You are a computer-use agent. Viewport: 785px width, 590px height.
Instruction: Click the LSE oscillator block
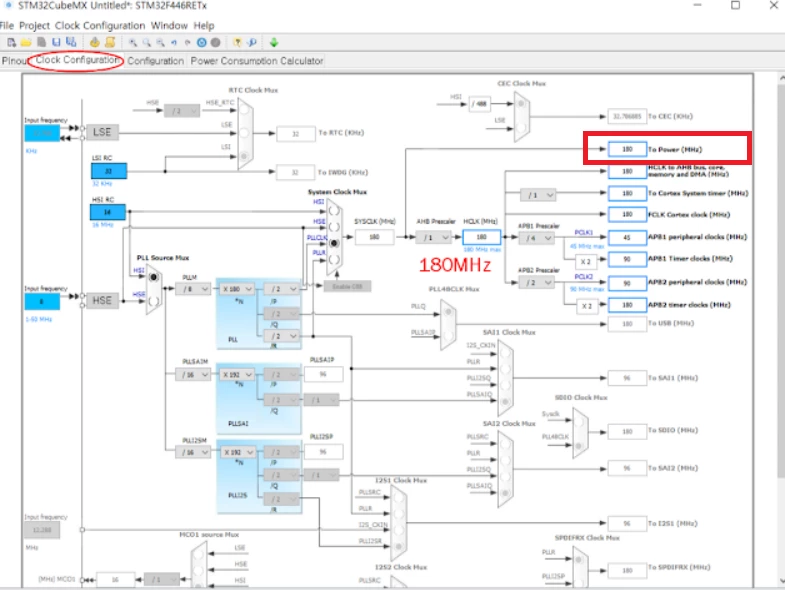tap(102, 132)
